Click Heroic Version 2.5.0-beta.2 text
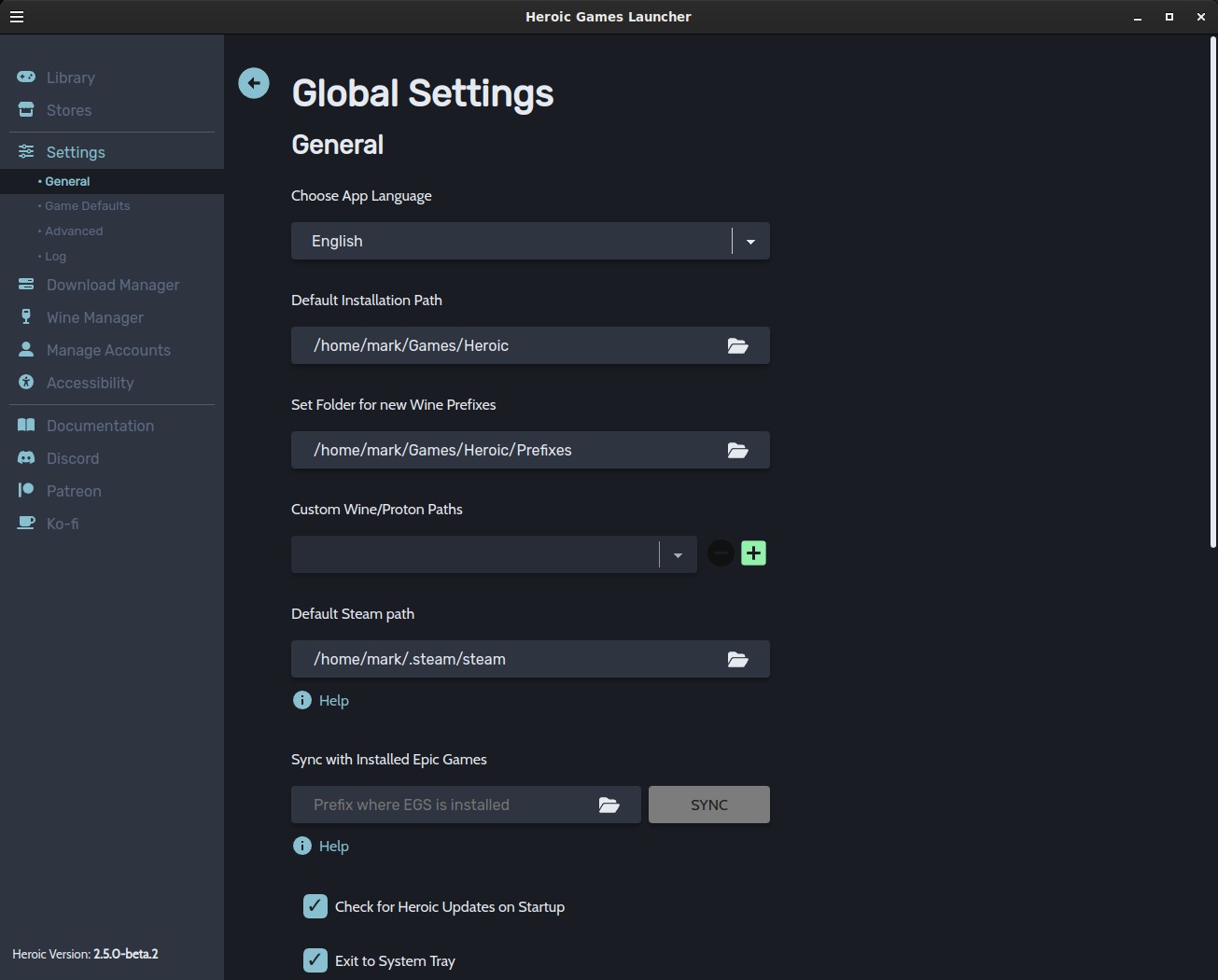Image resolution: width=1218 pixels, height=980 pixels. click(x=85, y=954)
